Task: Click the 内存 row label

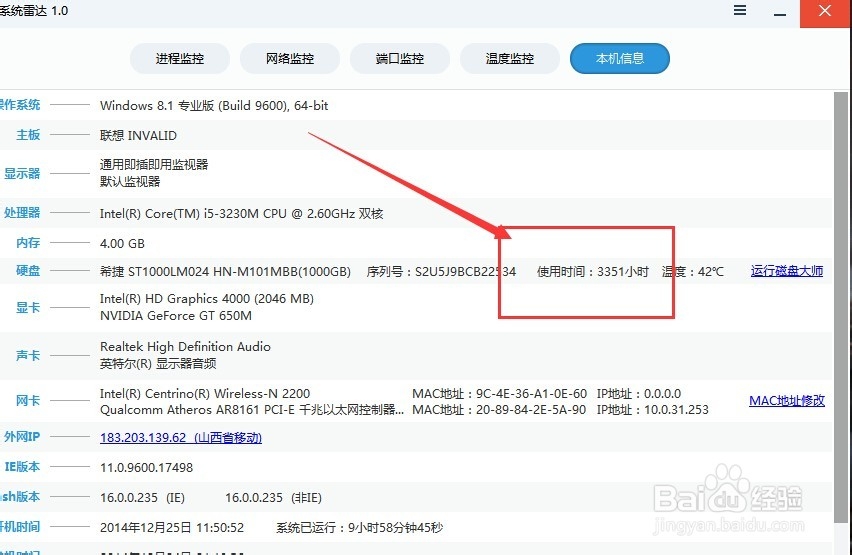Action: (x=28, y=242)
